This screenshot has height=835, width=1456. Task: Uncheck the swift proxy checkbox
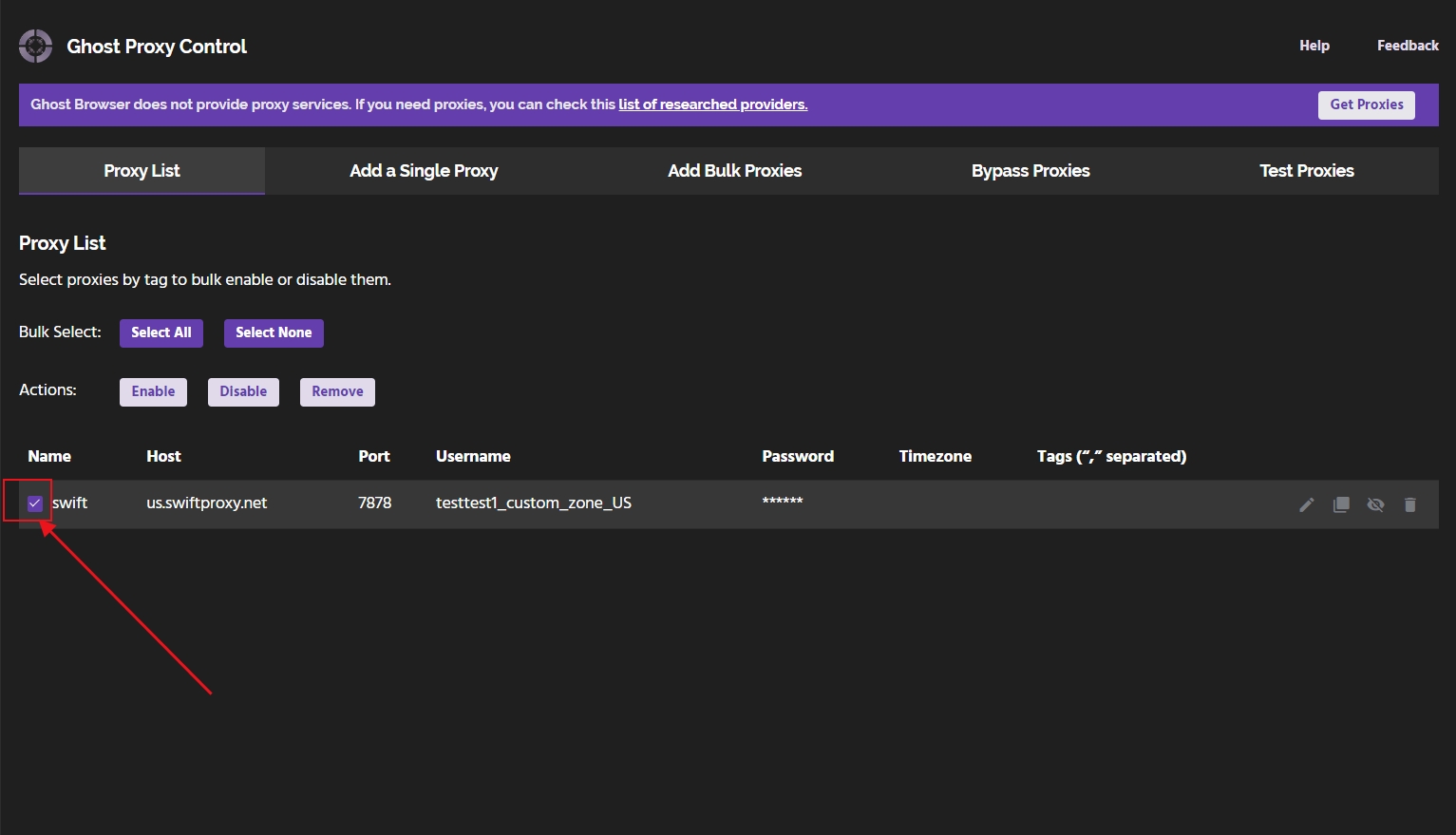click(35, 503)
